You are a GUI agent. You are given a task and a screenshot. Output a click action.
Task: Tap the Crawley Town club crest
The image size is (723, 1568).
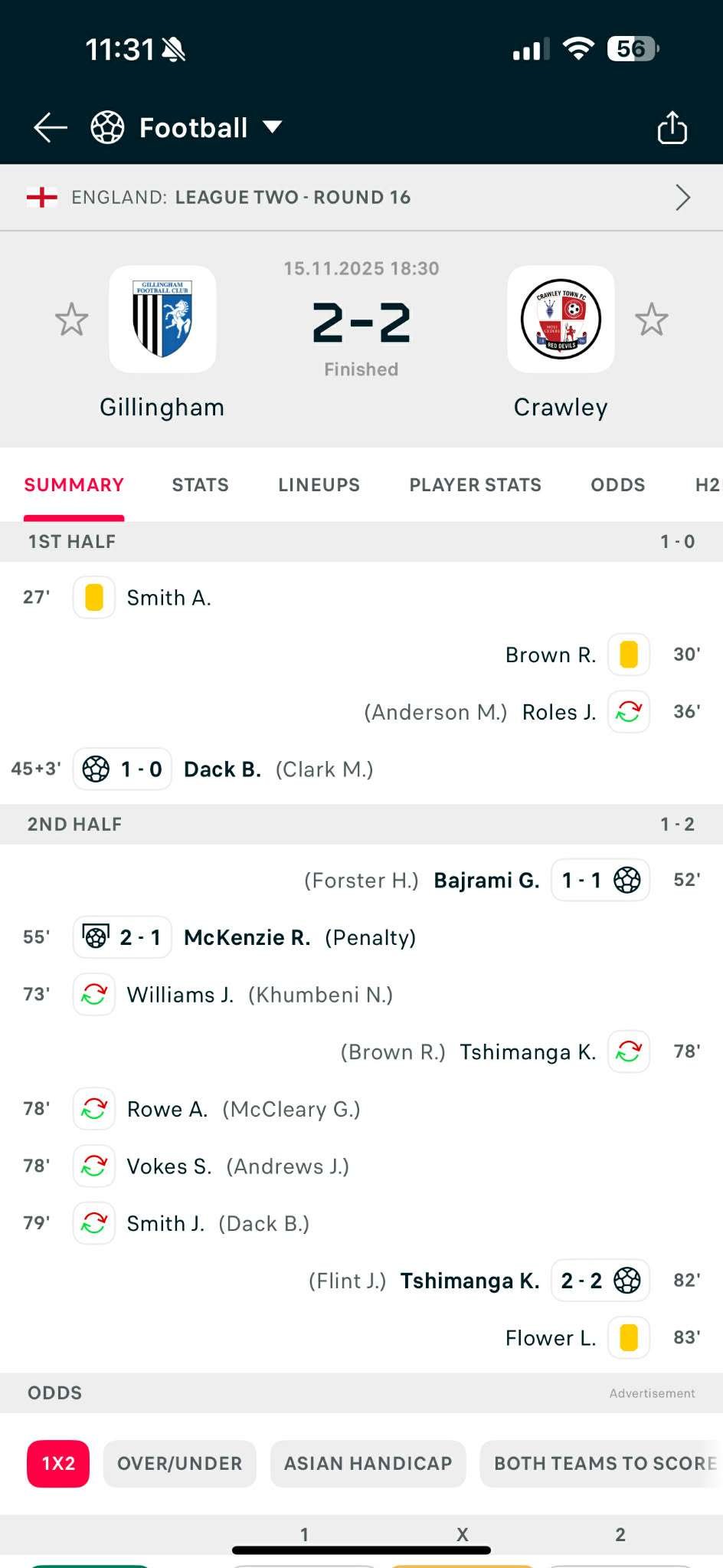[561, 319]
